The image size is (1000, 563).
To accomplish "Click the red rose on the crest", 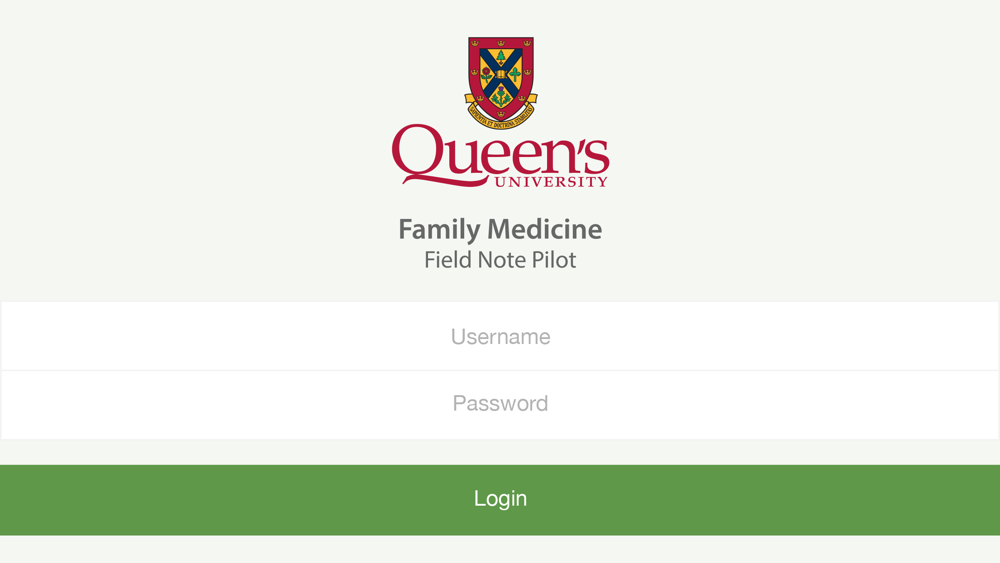I will pyautogui.click(x=486, y=75).
